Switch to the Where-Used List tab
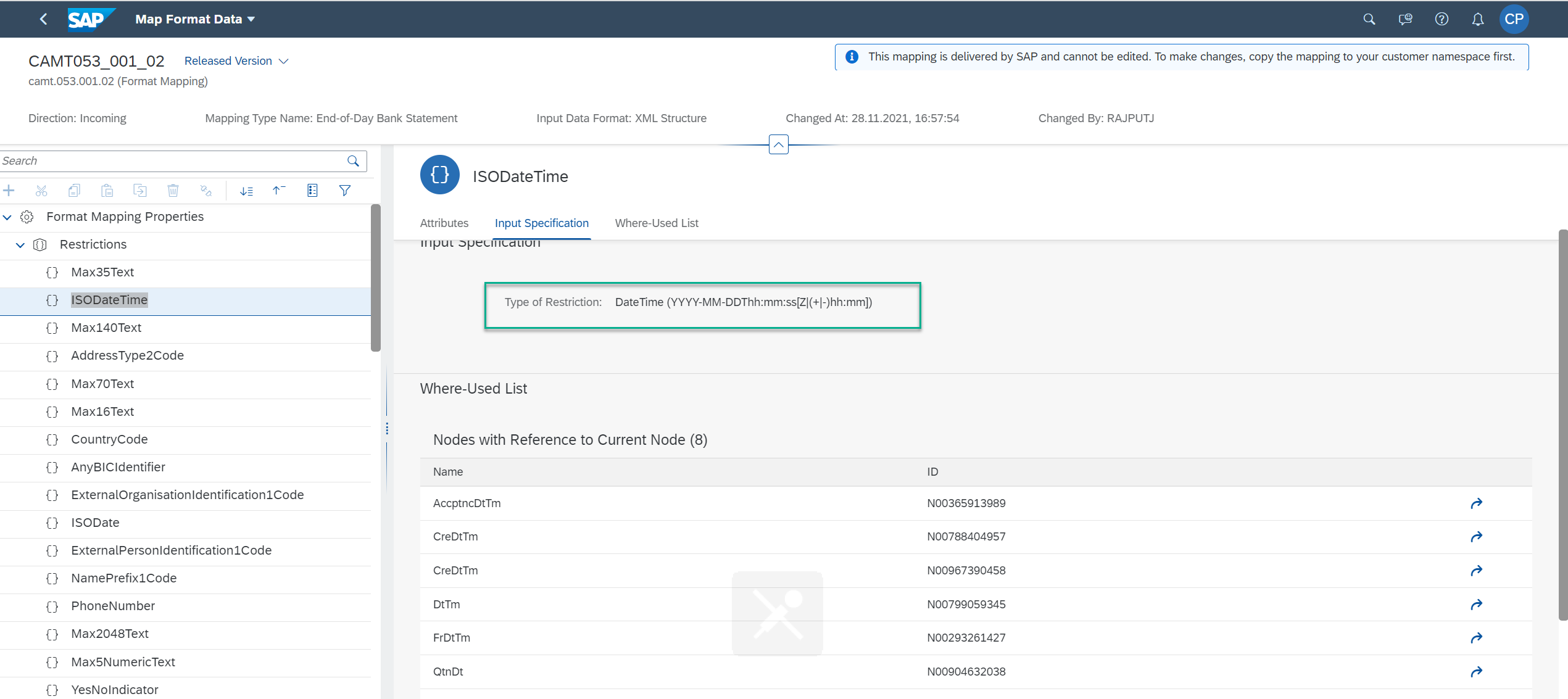The image size is (1568, 699). point(657,223)
